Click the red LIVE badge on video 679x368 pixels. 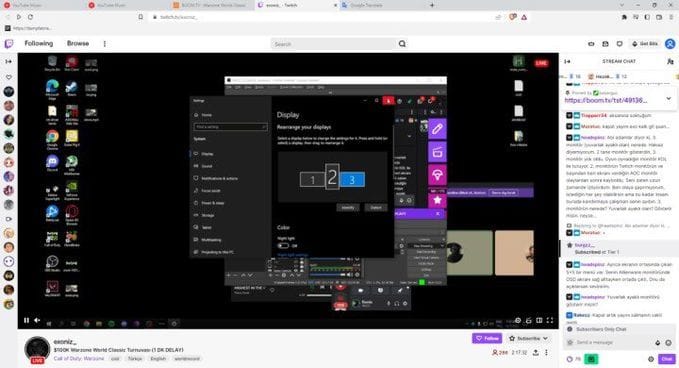coord(541,63)
